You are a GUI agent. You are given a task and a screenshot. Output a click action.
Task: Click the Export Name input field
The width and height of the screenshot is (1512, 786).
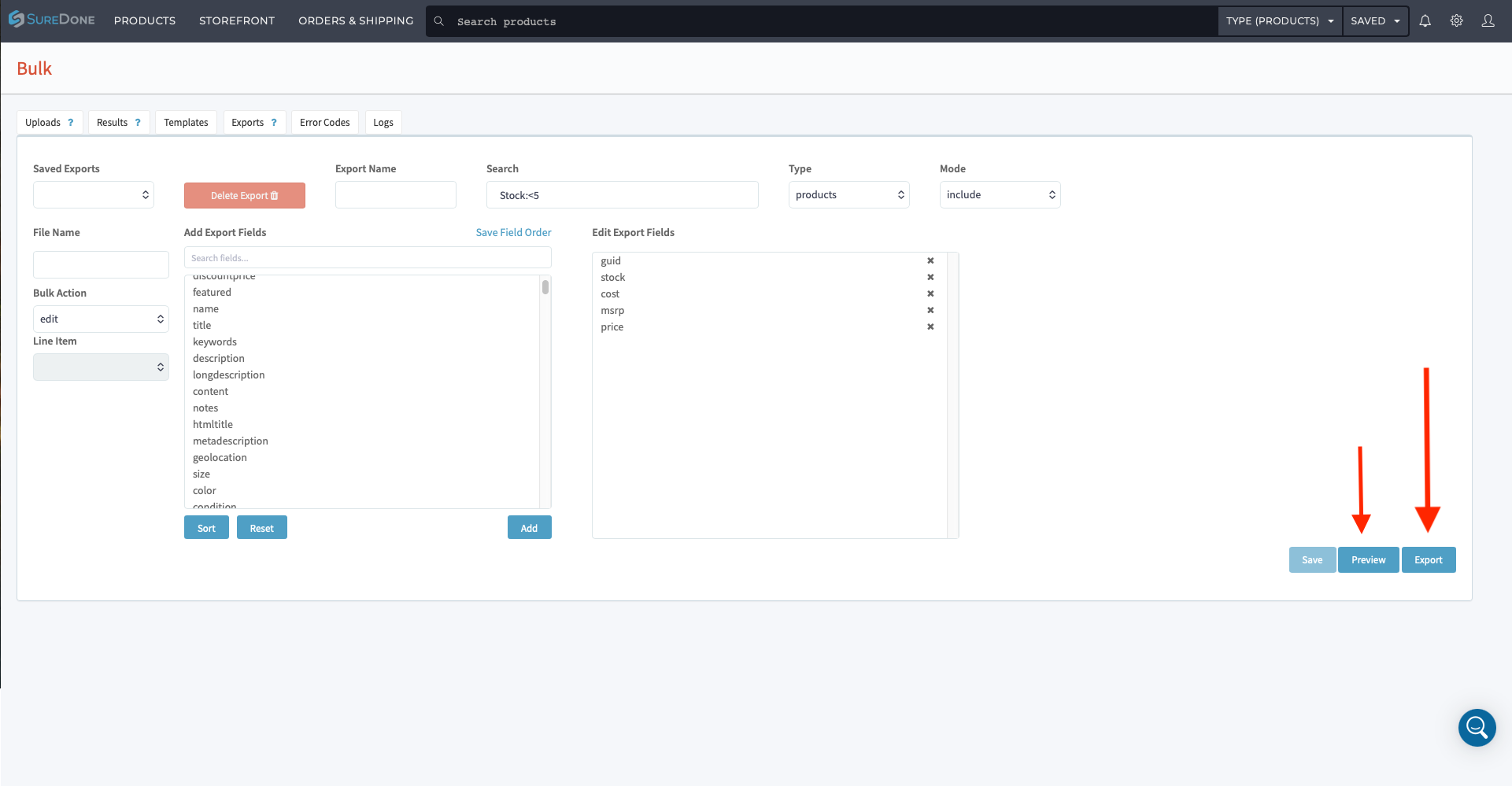coord(396,195)
